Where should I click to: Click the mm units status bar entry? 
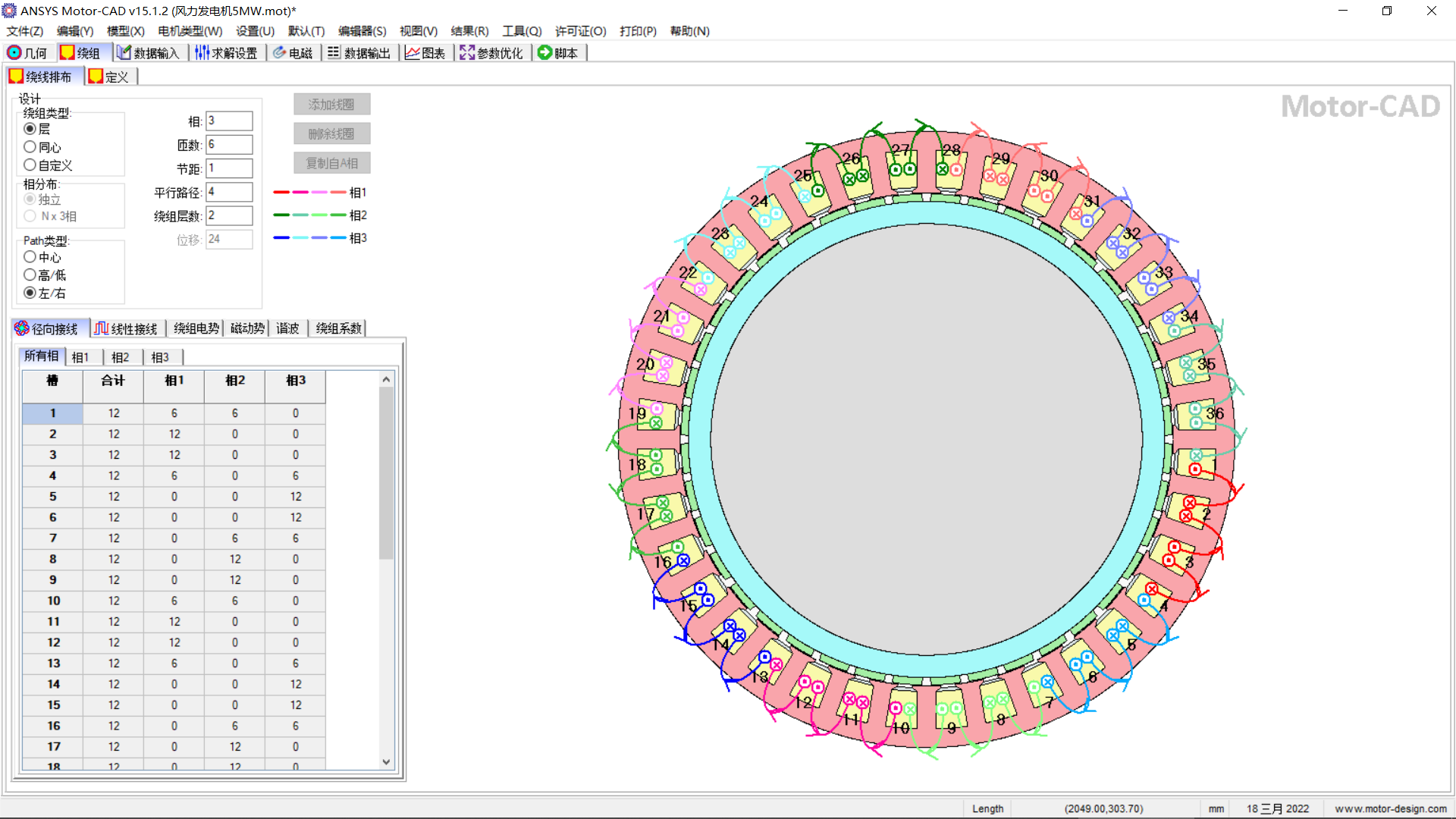pyautogui.click(x=1216, y=809)
